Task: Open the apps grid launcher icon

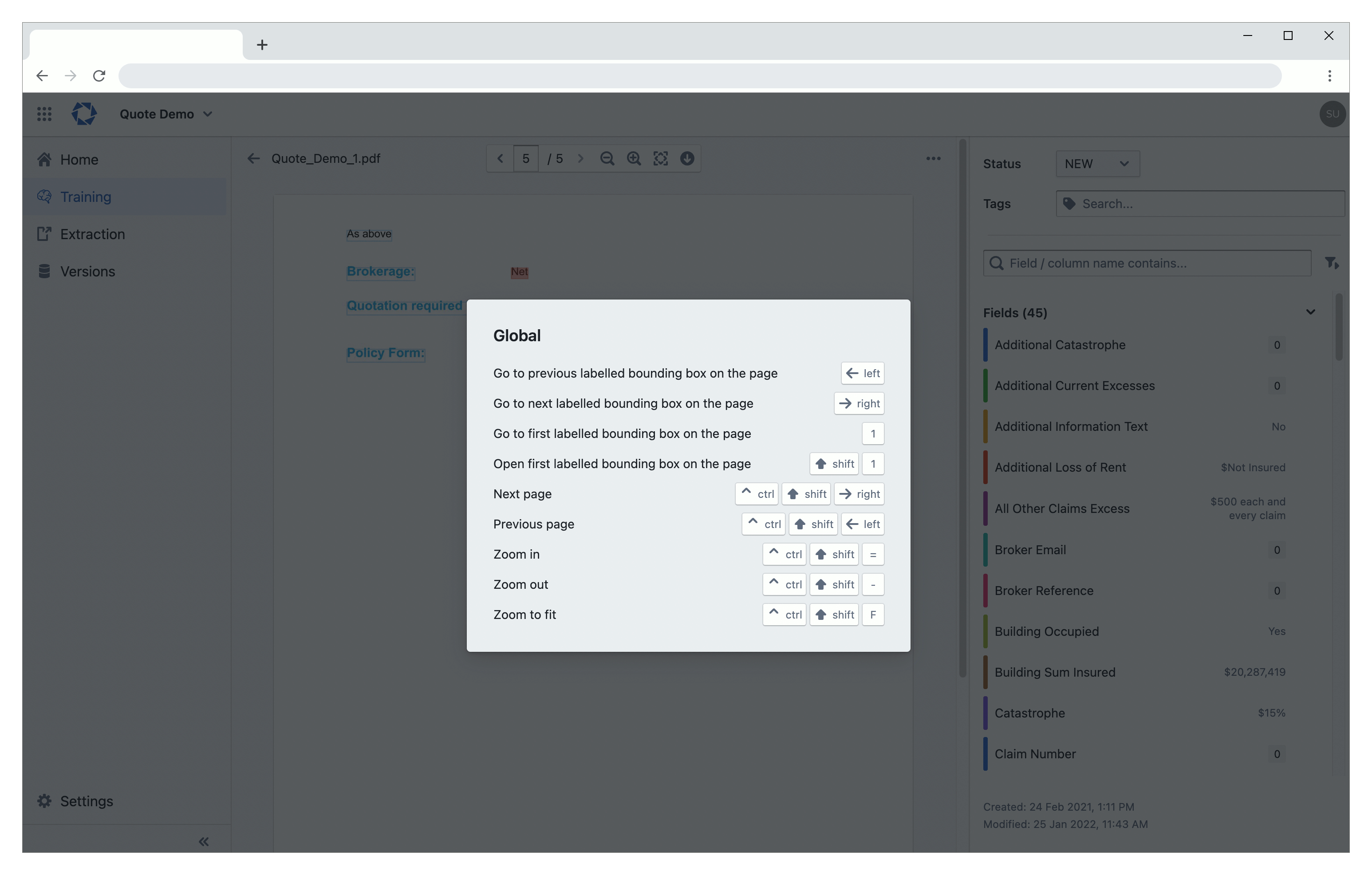Action: [x=44, y=114]
